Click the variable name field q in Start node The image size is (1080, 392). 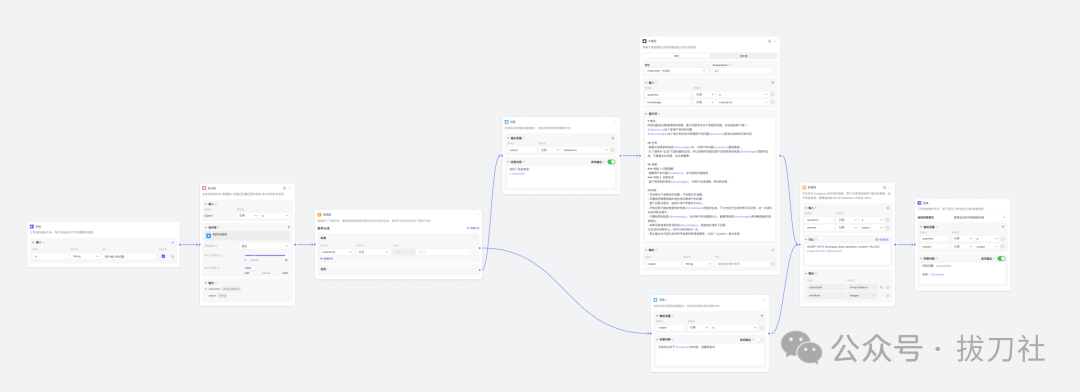[50, 256]
